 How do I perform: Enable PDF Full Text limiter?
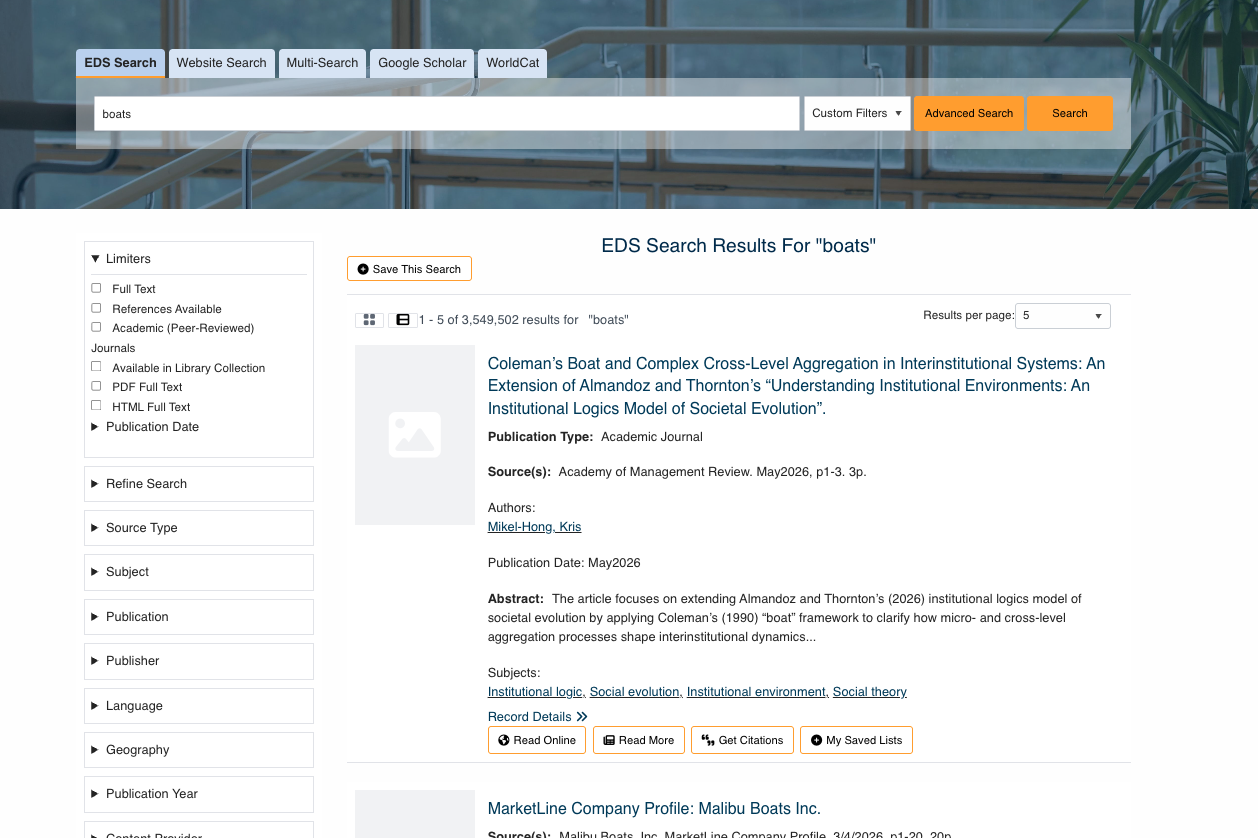pyautogui.click(x=96, y=386)
